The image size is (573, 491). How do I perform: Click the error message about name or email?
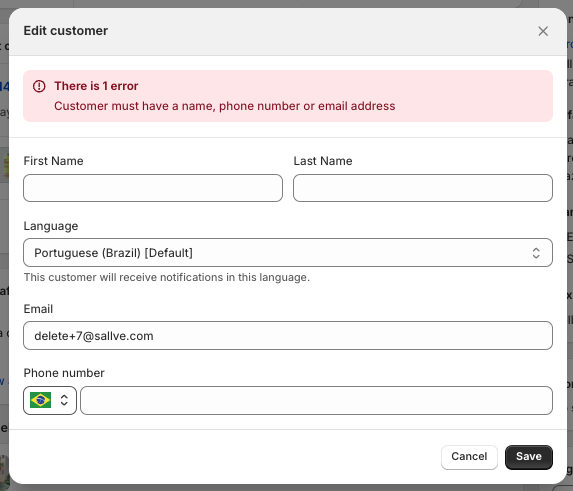point(225,106)
